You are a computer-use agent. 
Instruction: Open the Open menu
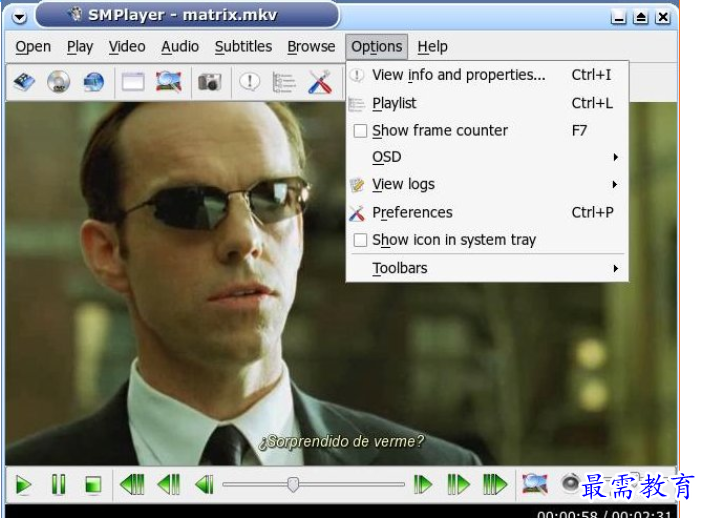click(33, 47)
